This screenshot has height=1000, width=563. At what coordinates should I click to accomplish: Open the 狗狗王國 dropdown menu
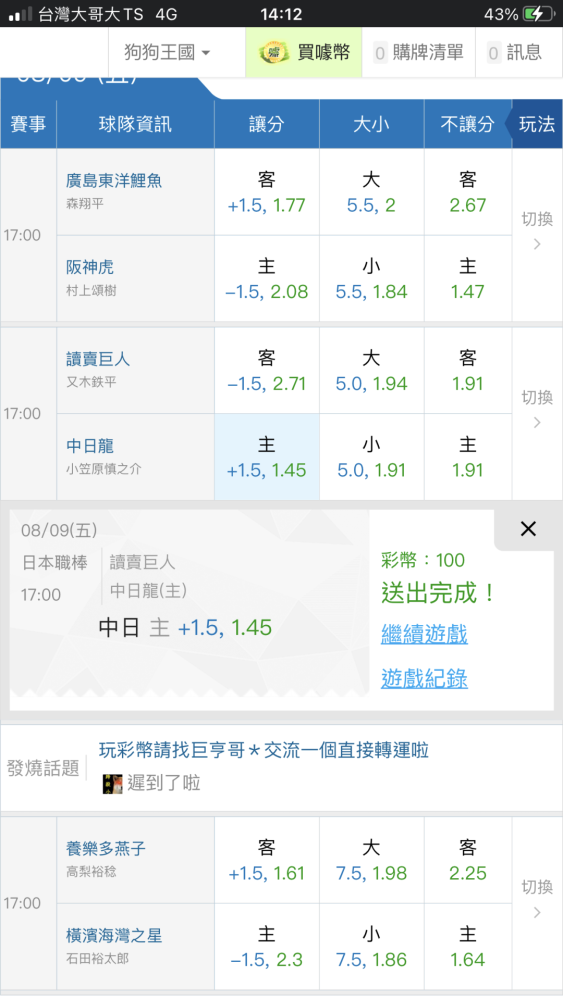pyautogui.click(x=167, y=52)
